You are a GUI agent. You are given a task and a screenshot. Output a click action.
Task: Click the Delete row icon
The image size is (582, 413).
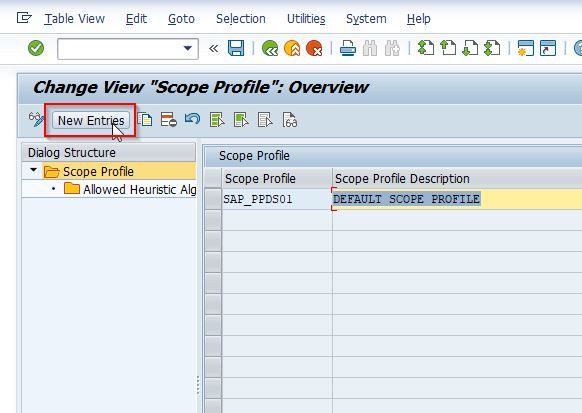tap(169, 120)
